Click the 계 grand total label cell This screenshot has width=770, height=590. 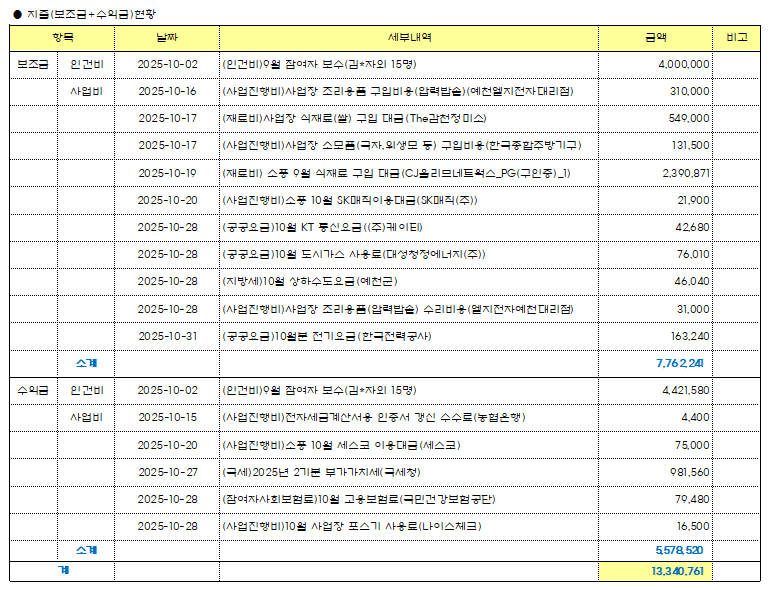62,571
